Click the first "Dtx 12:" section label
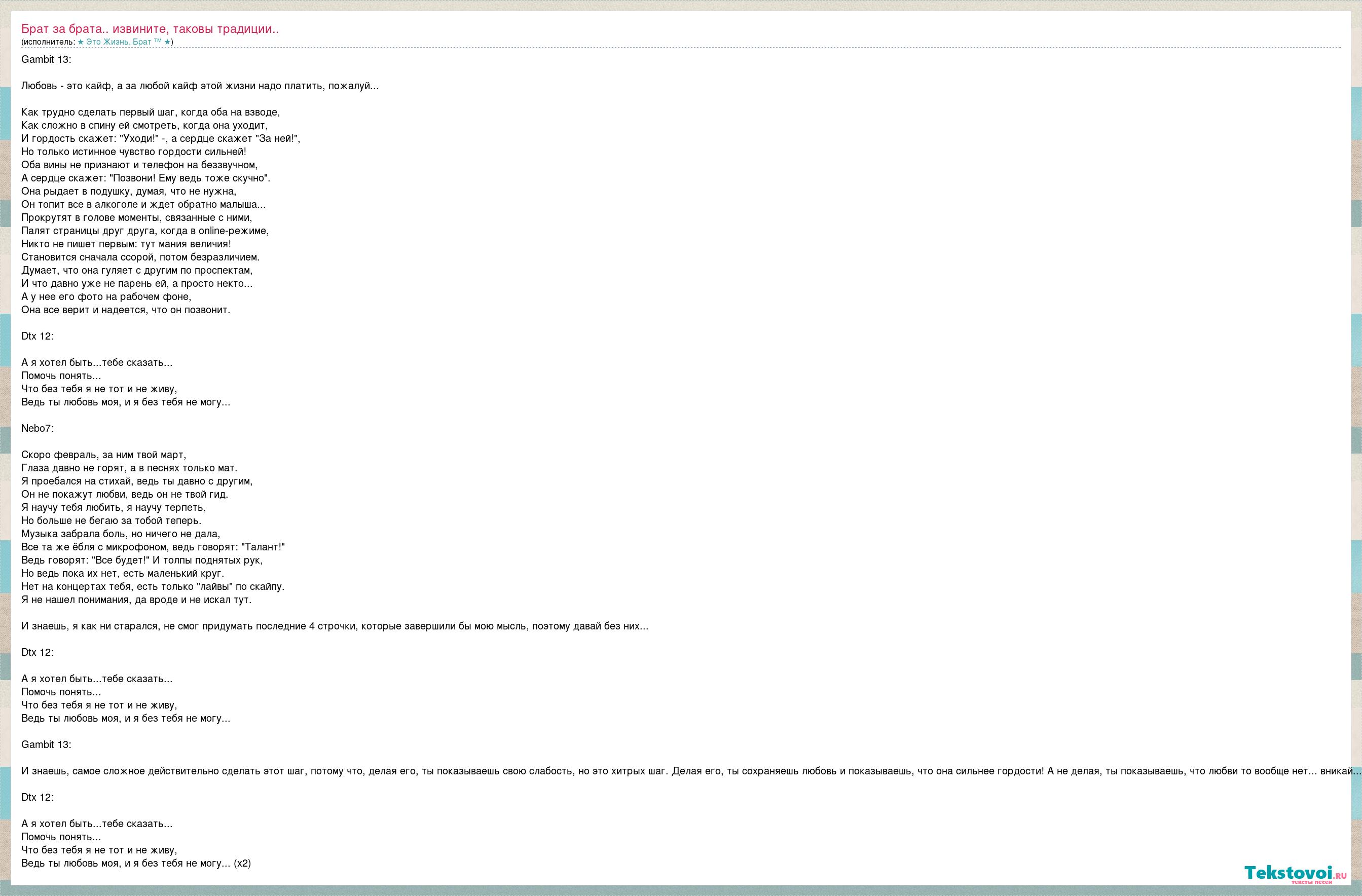This screenshot has width=1362, height=896. [37, 336]
